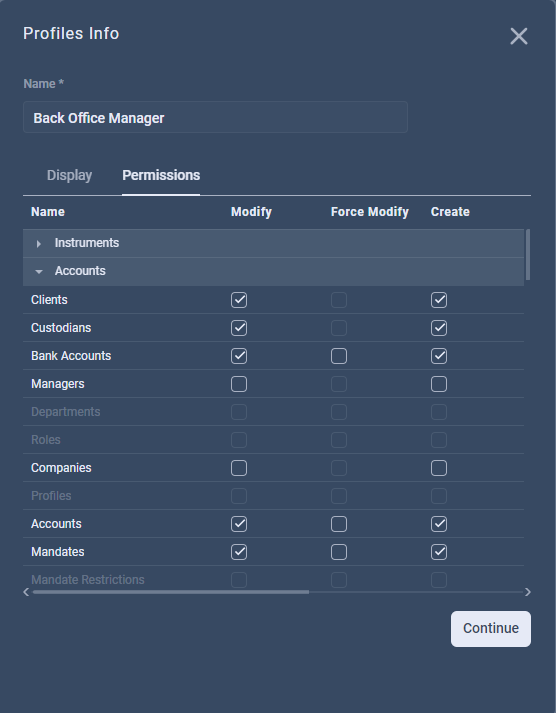Expand the Instruments group arrow
This screenshot has width=556, height=713.
click(x=39, y=244)
